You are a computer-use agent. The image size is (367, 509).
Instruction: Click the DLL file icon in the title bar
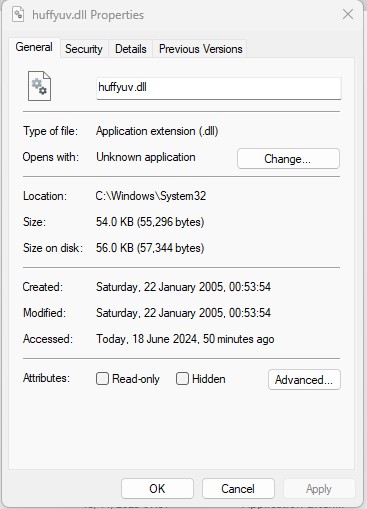coord(18,14)
